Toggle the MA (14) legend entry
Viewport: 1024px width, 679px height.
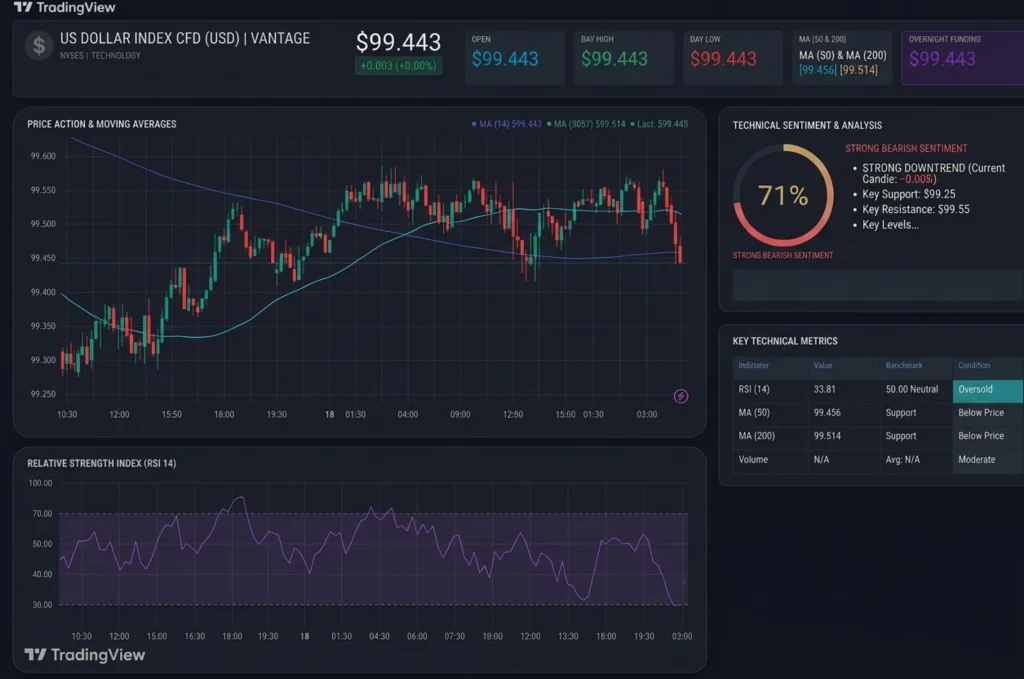[x=507, y=124]
